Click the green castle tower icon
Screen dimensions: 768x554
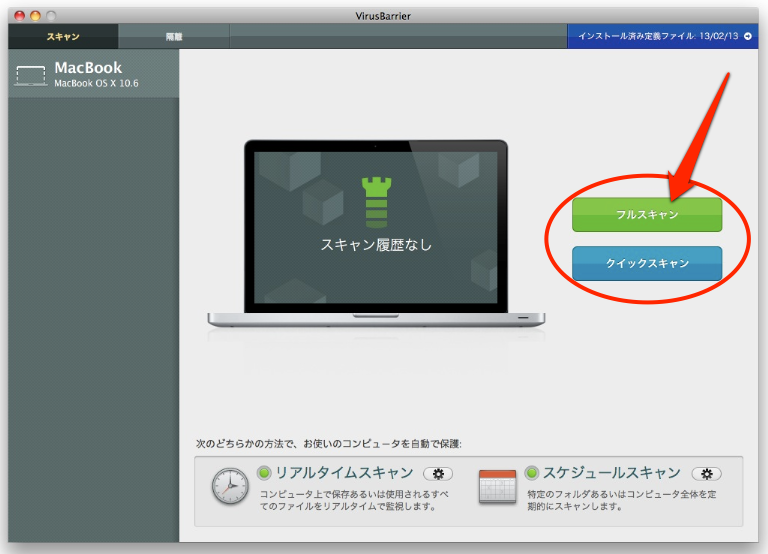click(x=376, y=202)
